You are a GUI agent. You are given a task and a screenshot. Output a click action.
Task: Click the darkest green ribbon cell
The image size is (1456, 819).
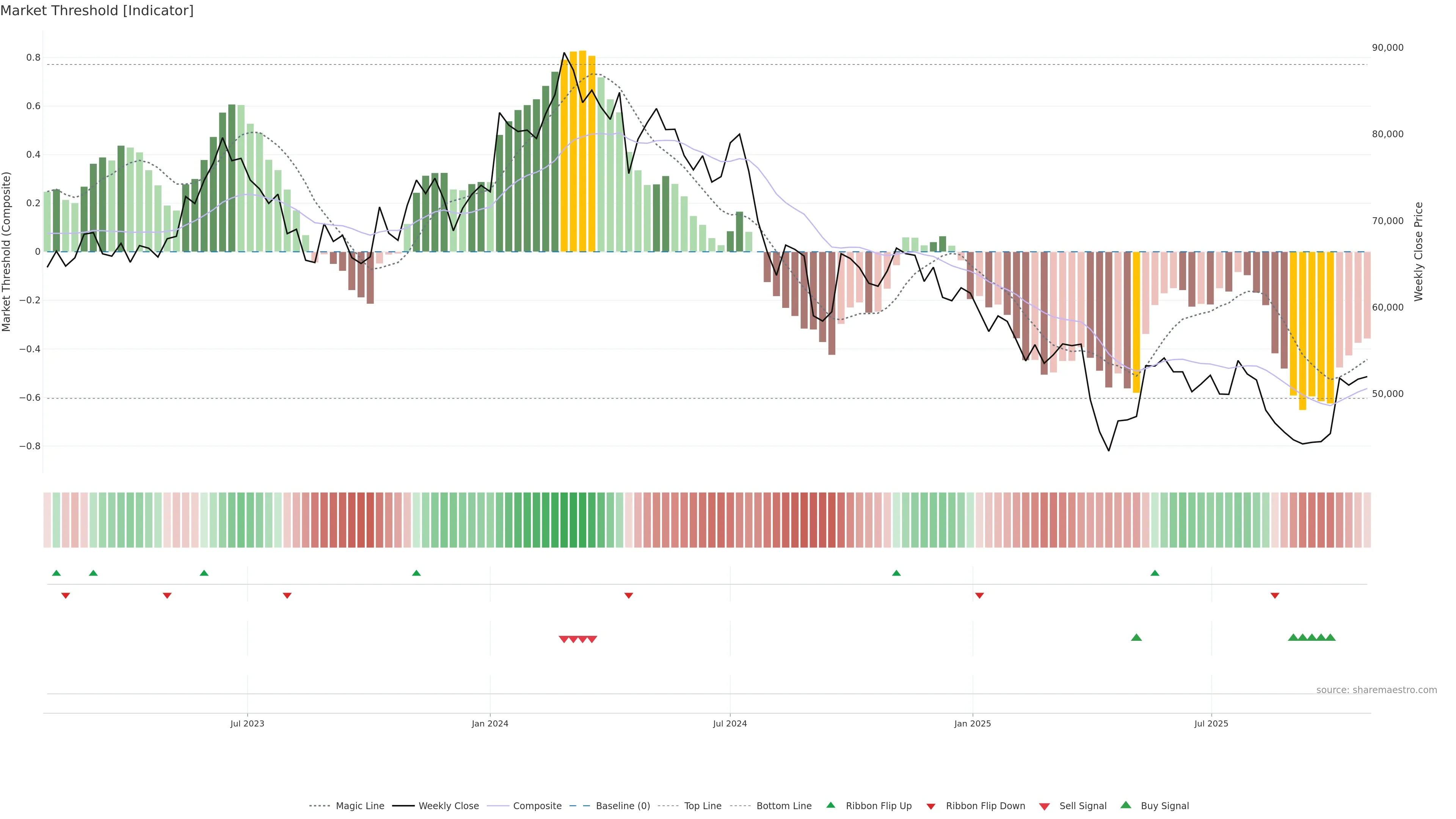pyautogui.click(x=573, y=519)
